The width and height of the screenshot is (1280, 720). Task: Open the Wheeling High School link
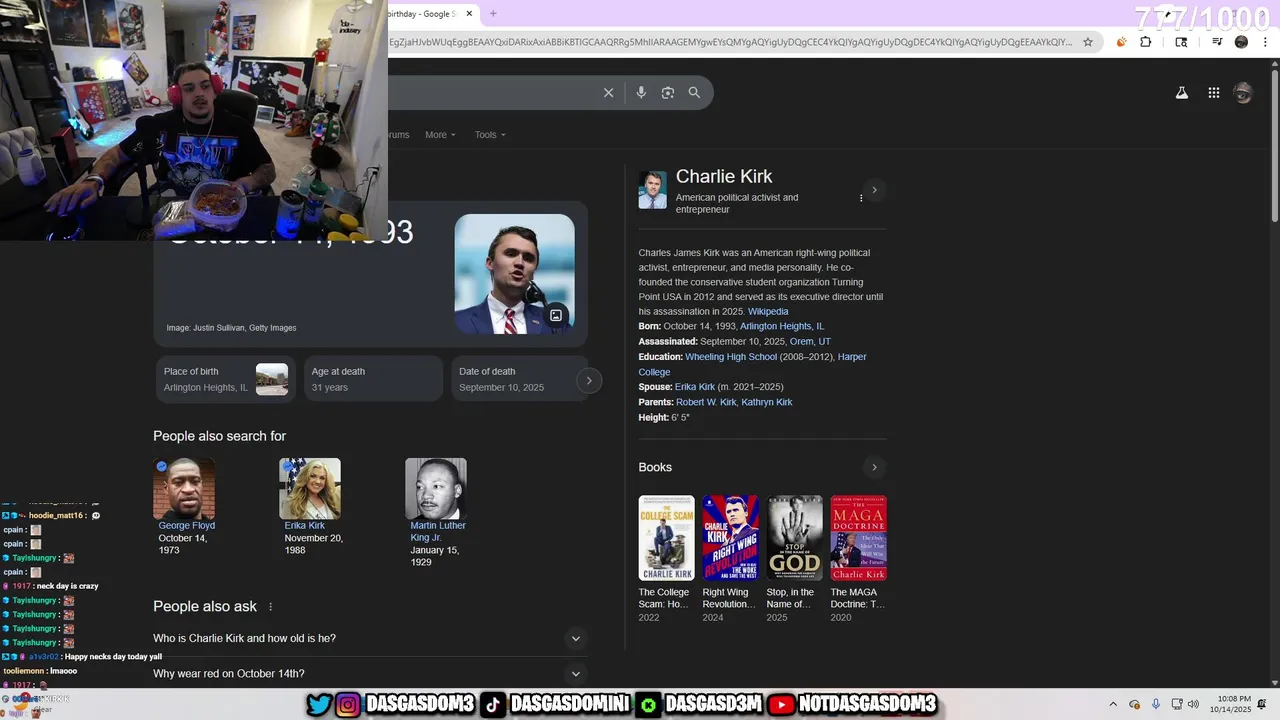731,357
